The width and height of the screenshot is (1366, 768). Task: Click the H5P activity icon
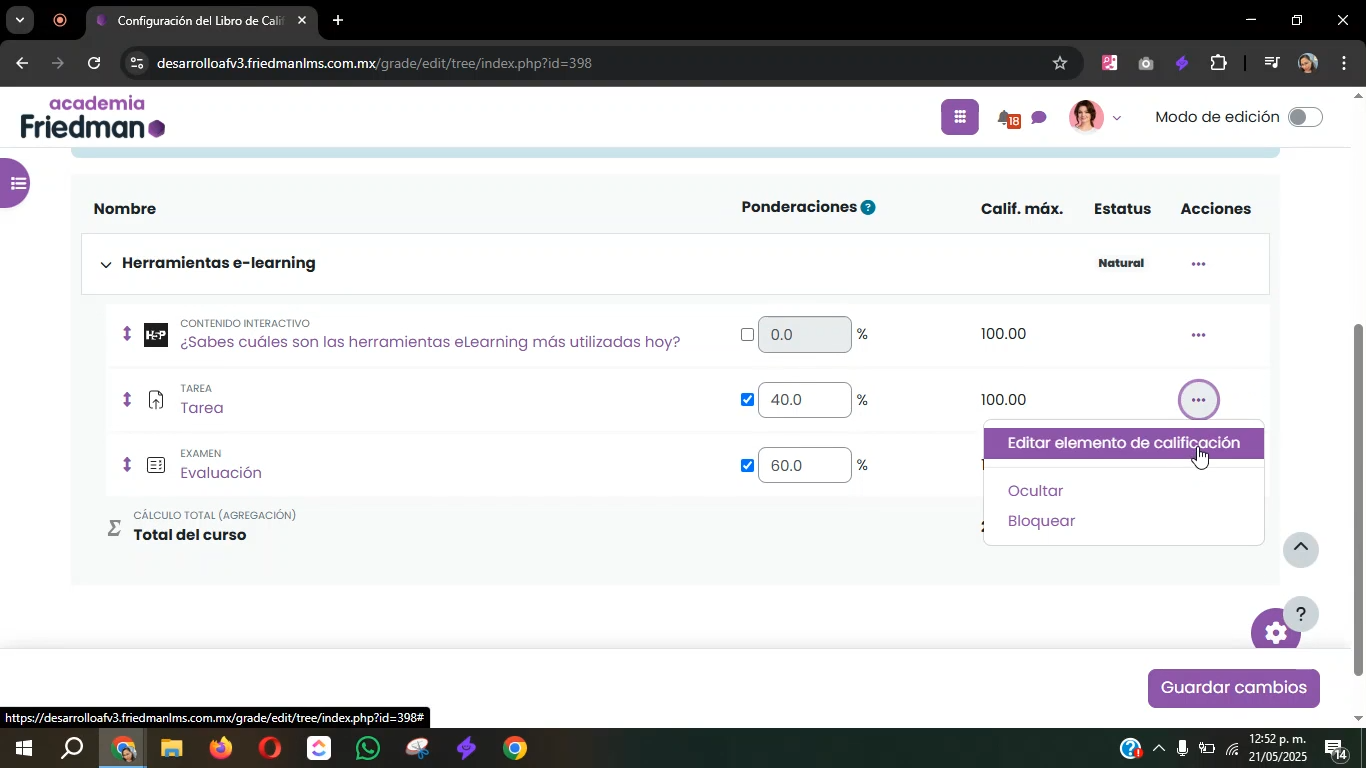coord(156,335)
